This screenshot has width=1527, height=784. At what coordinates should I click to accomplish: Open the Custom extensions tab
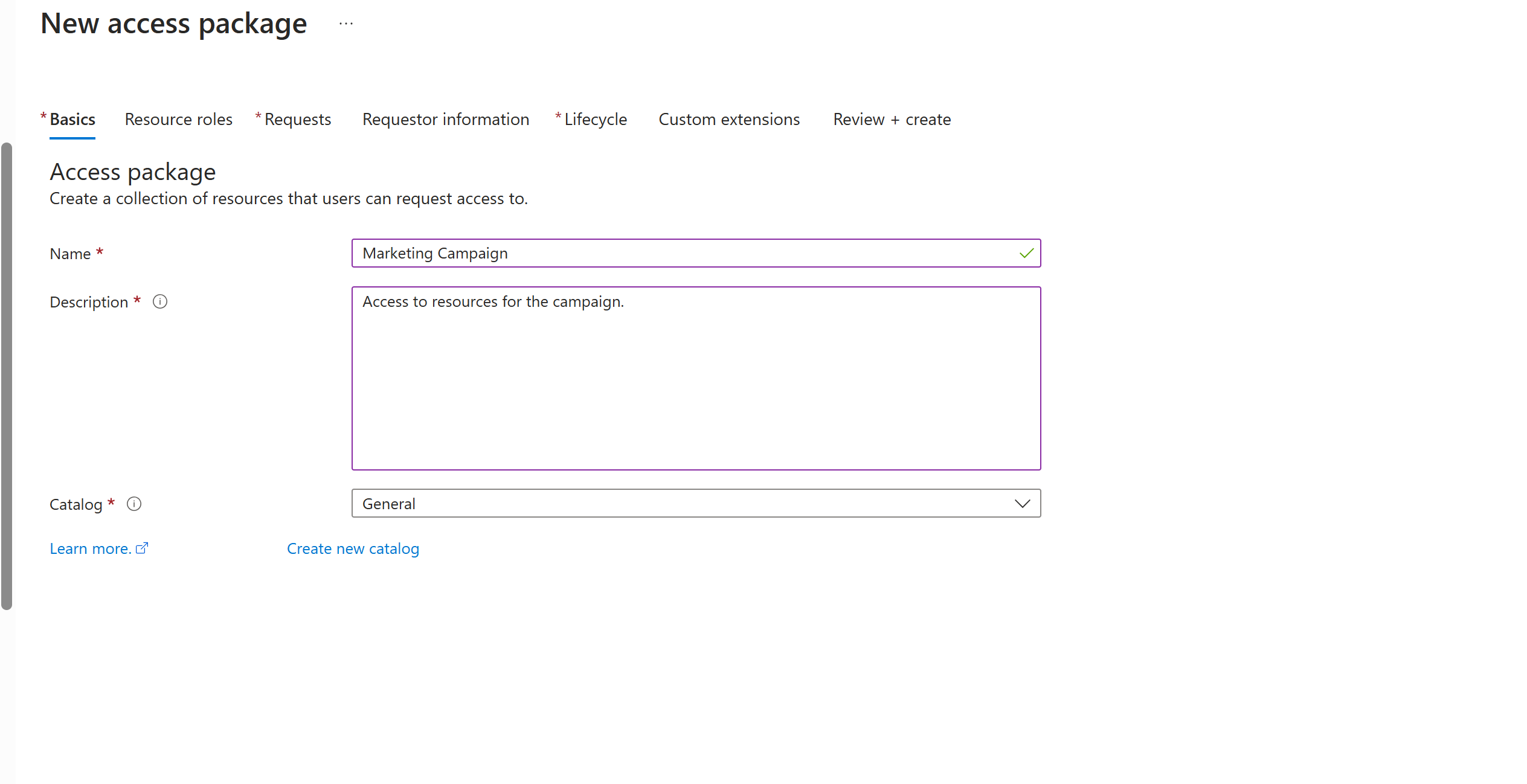tap(729, 120)
